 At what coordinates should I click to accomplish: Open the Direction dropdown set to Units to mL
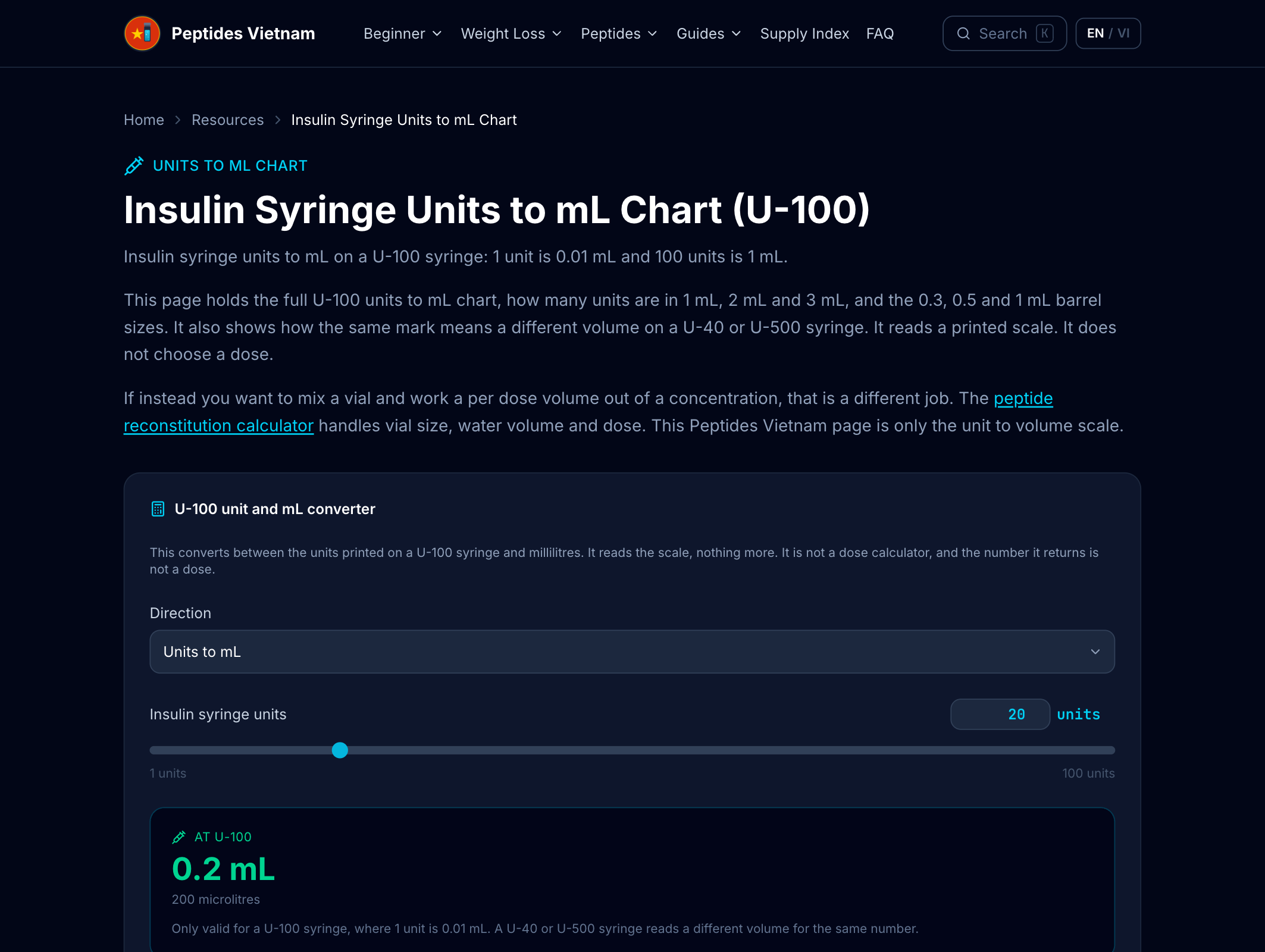click(x=632, y=652)
